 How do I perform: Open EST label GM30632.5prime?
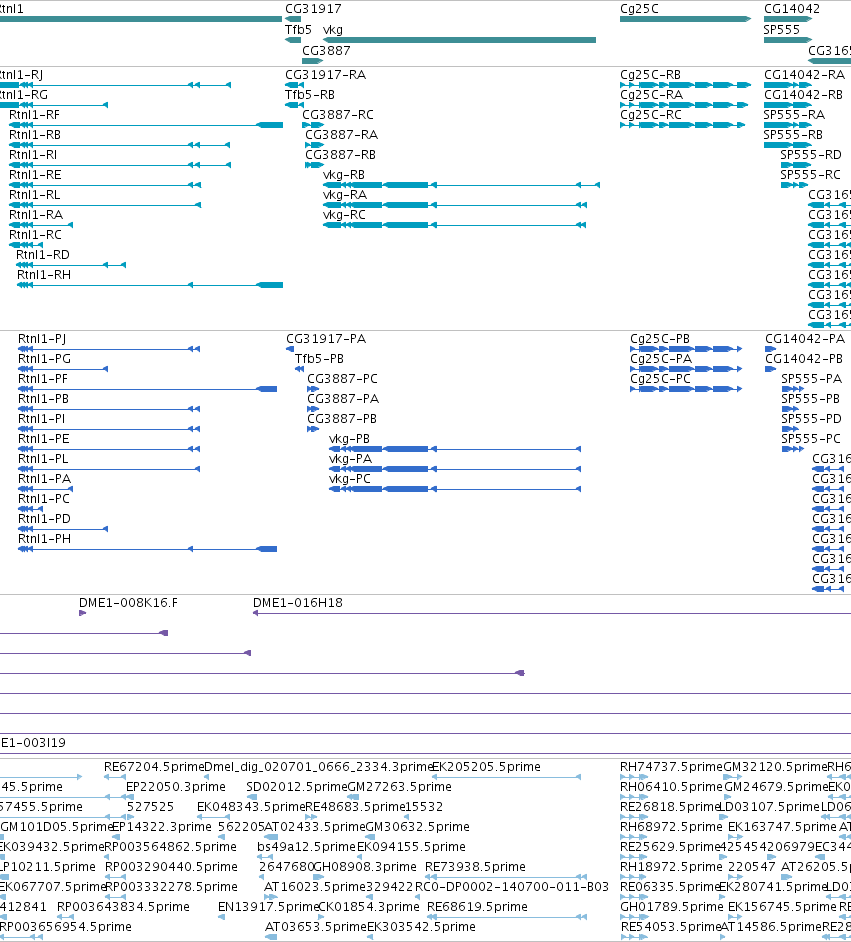coord(417,827)
